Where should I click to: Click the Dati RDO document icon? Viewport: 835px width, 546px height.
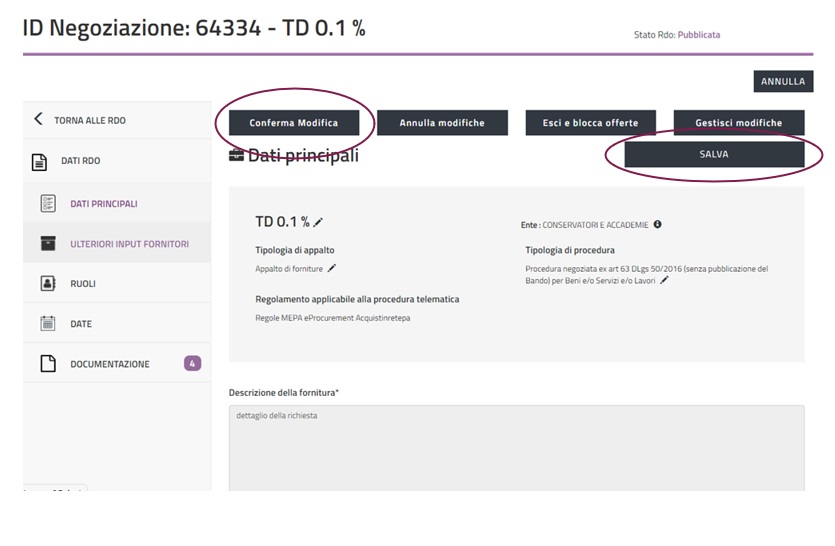39,161
